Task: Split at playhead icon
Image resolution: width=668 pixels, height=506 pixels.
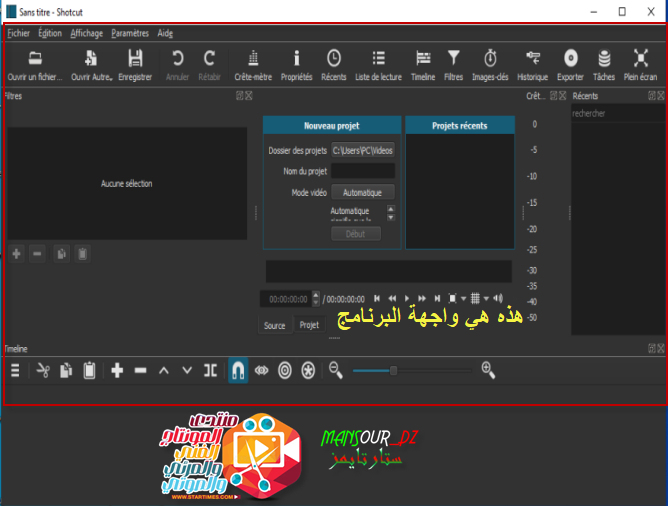Action: (x=210, y=371)
